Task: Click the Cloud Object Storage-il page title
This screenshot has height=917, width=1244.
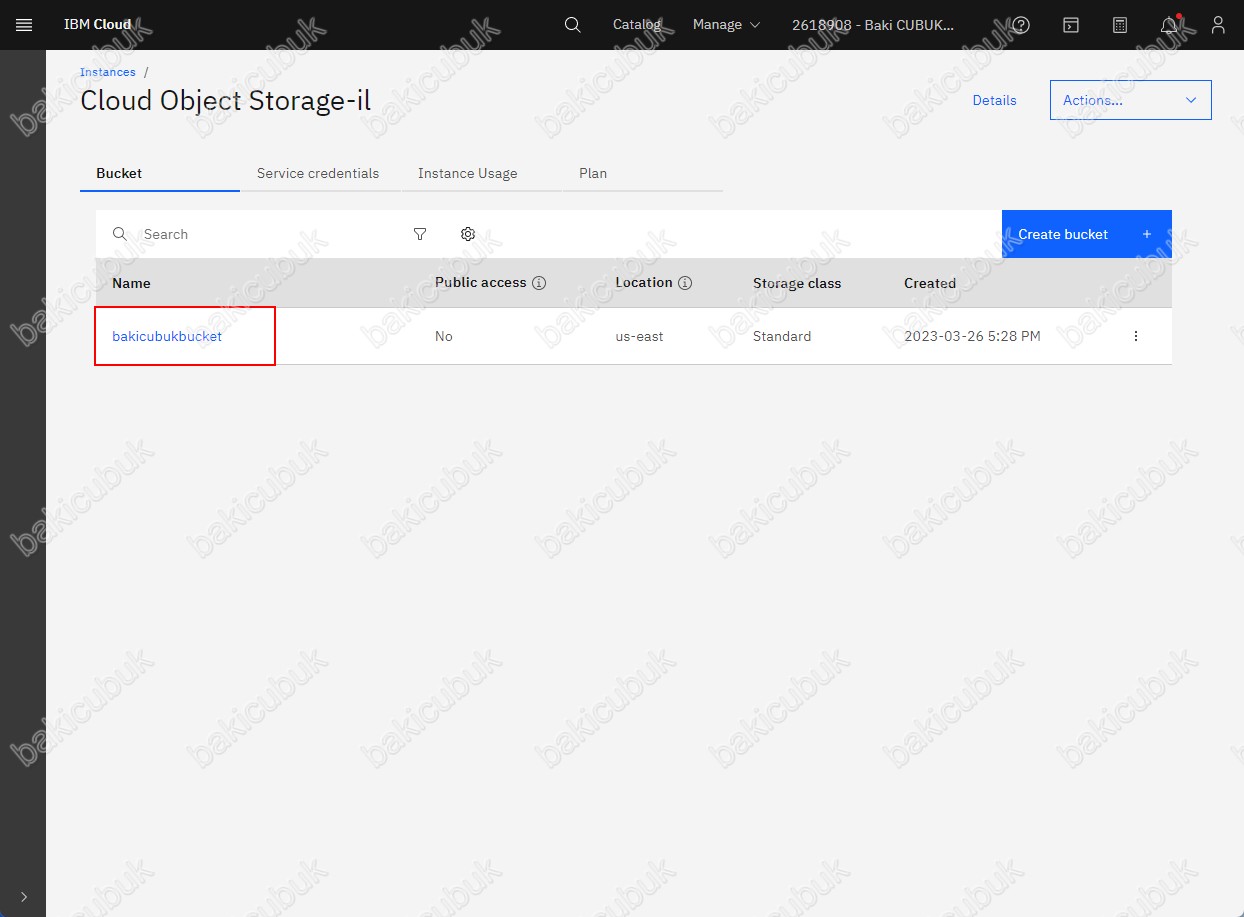Action: (226, 100)
